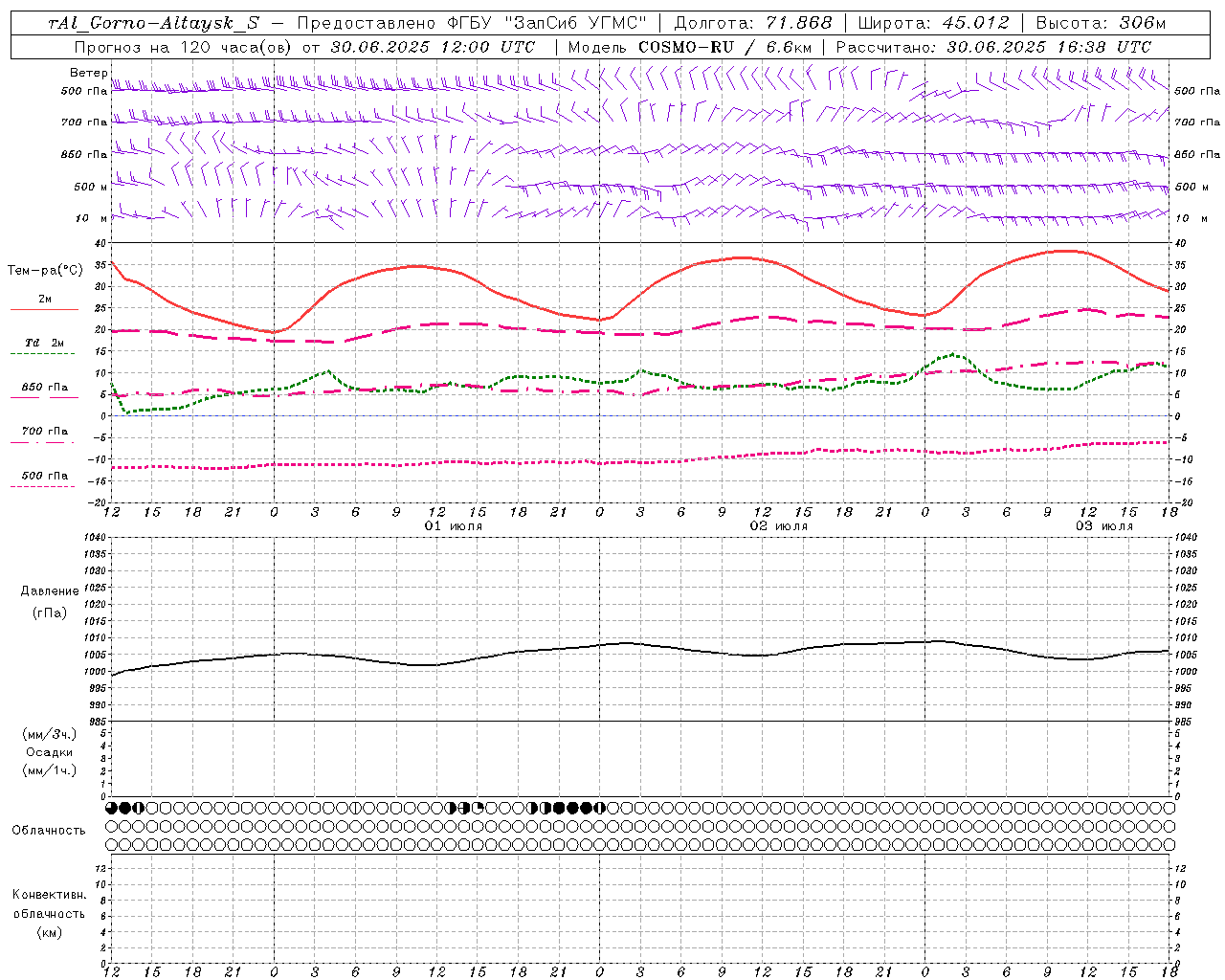Click the 'Тем-ра(°C)' axis title

coord(44,270)
